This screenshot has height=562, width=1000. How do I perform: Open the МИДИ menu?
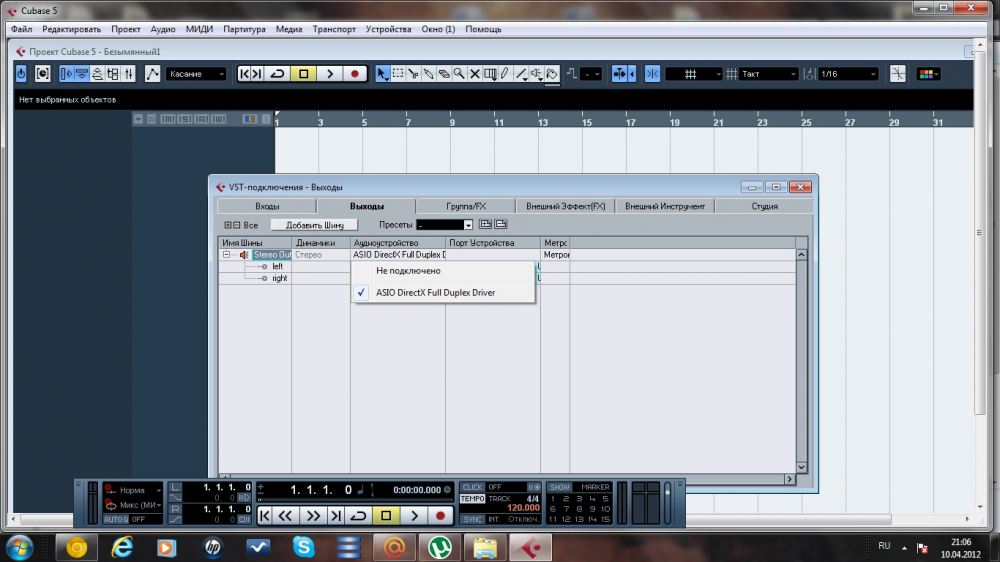click(x=199, y=29)
